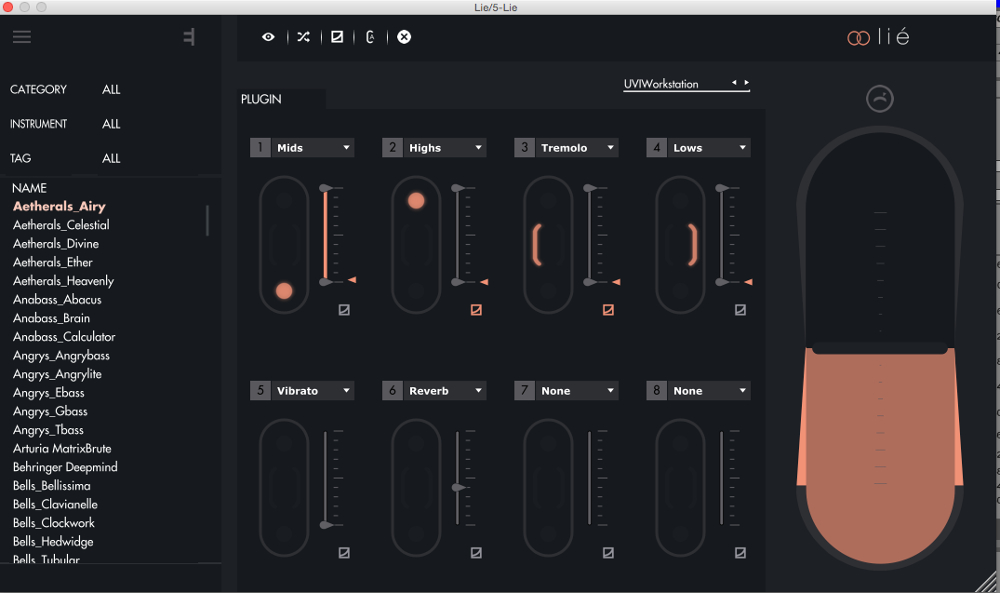Click the Highs slot top curve dot
Viewport: 1000px width, 593px height.
pyautogui.click(x=416, y=201)
